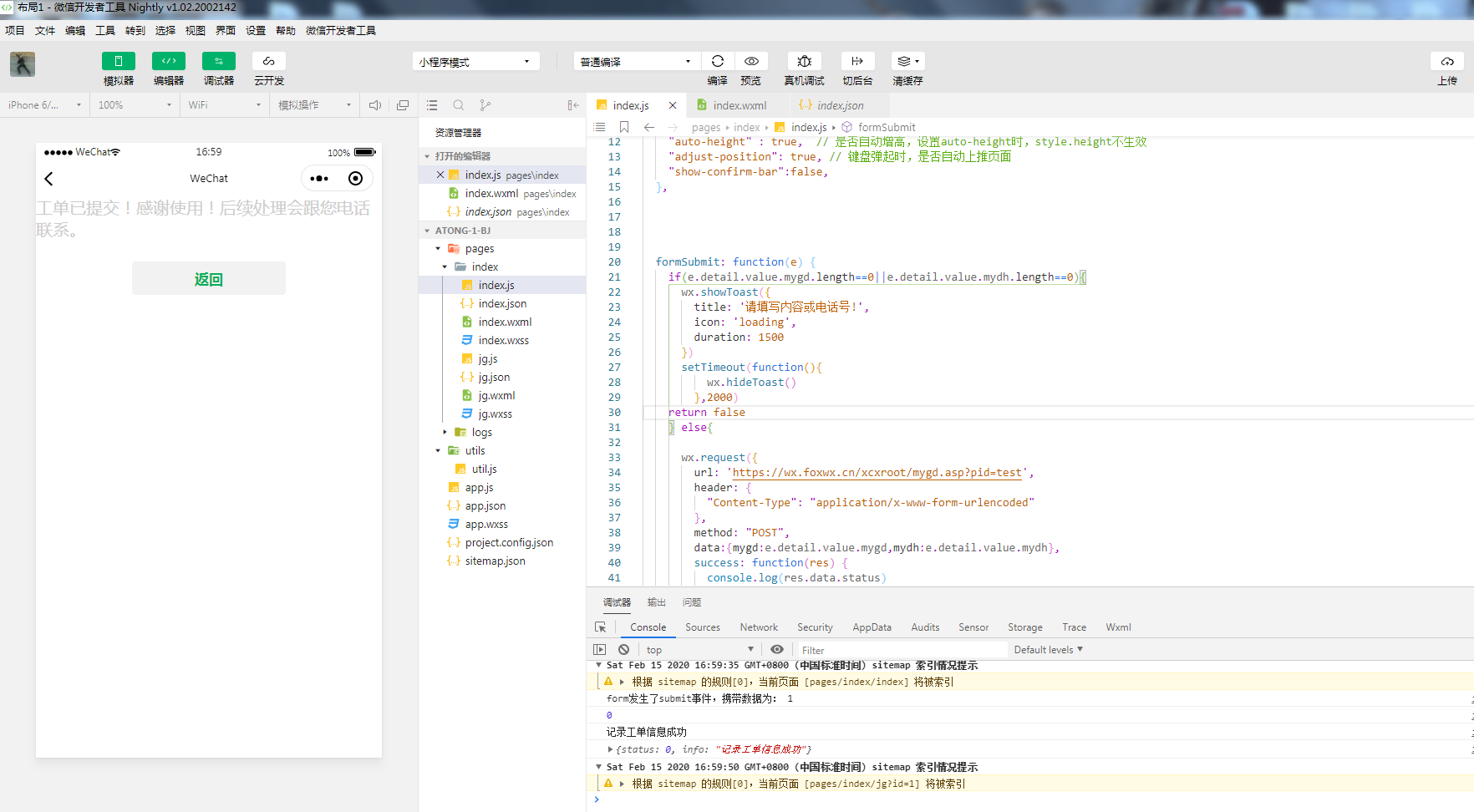Screen dimensions: 1474x812
Task: Open the iPhone 6 device dropdown
Action: [45, 105]
